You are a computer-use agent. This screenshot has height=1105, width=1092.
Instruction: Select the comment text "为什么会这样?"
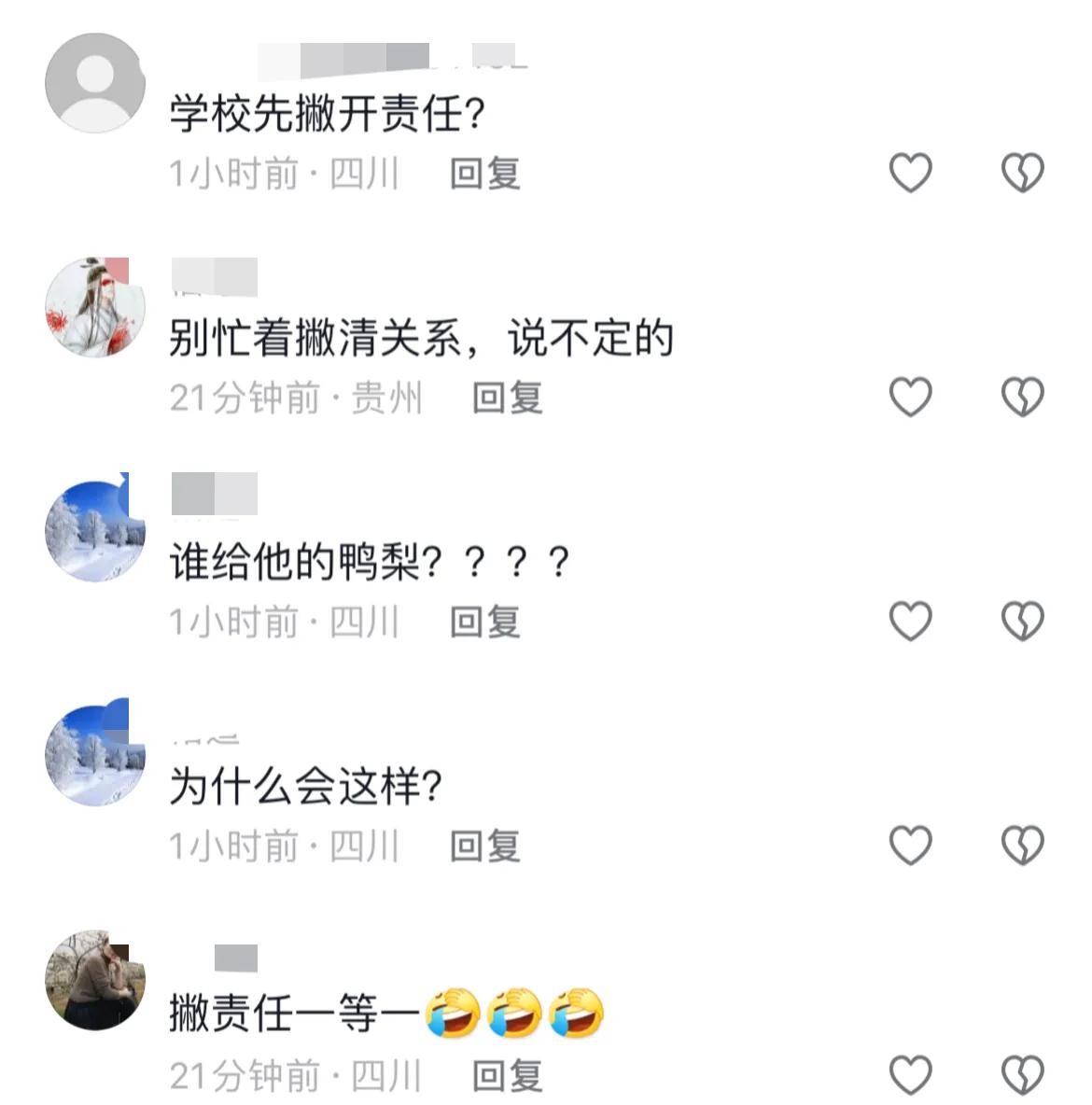point(305,787)
